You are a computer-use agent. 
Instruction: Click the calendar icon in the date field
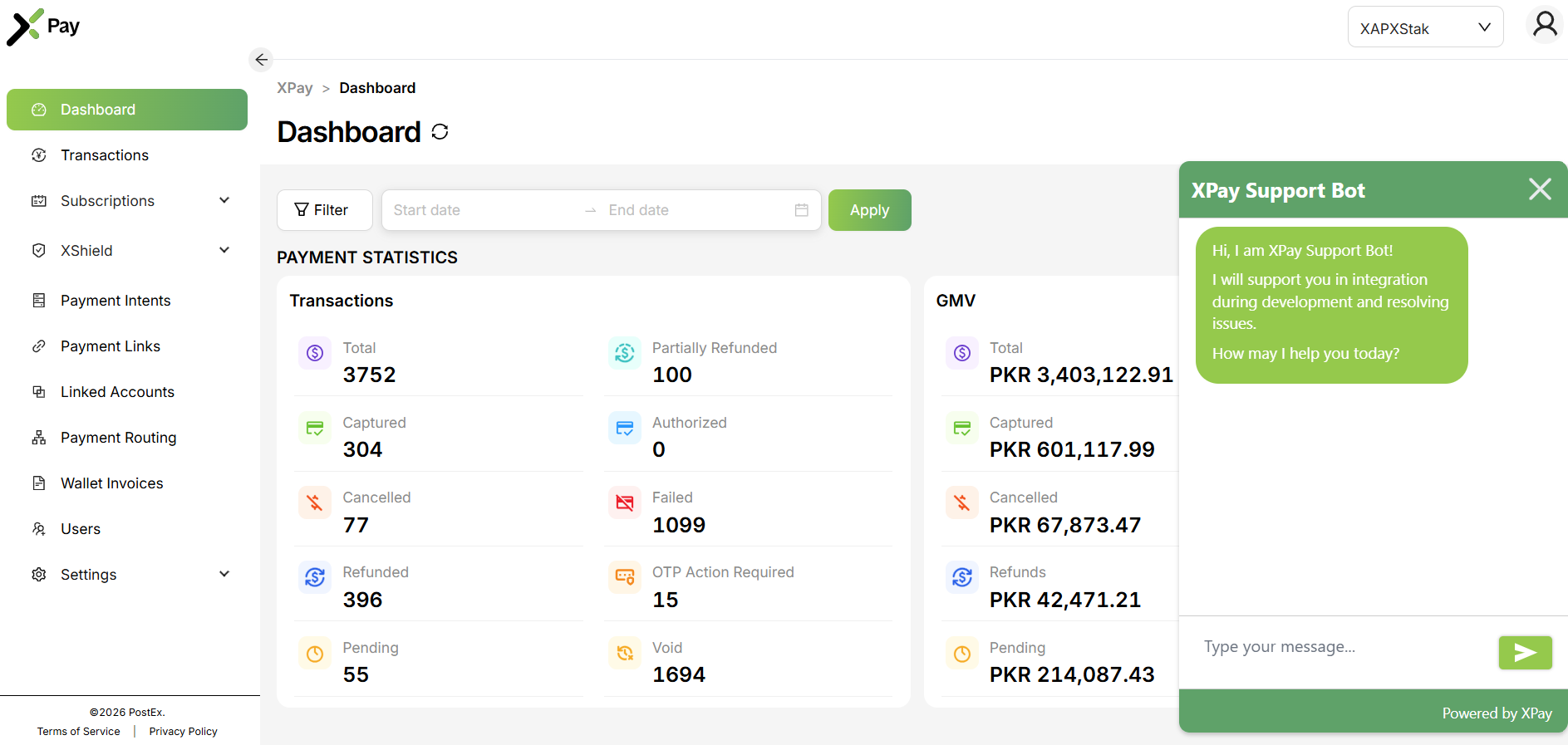[801, 210]
